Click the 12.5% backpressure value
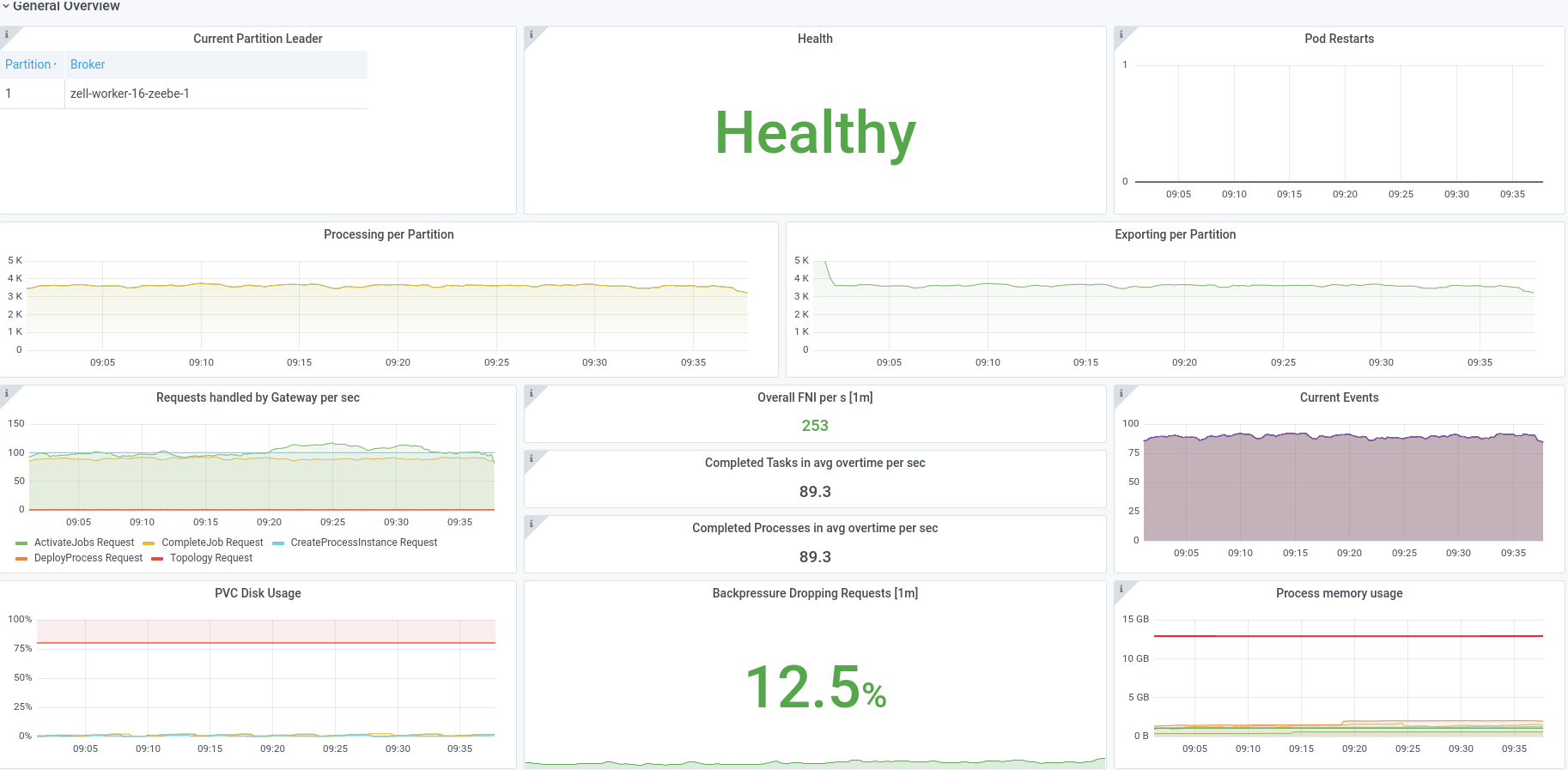This screenshot has height=770, width=1568. (x=816, y=688)
